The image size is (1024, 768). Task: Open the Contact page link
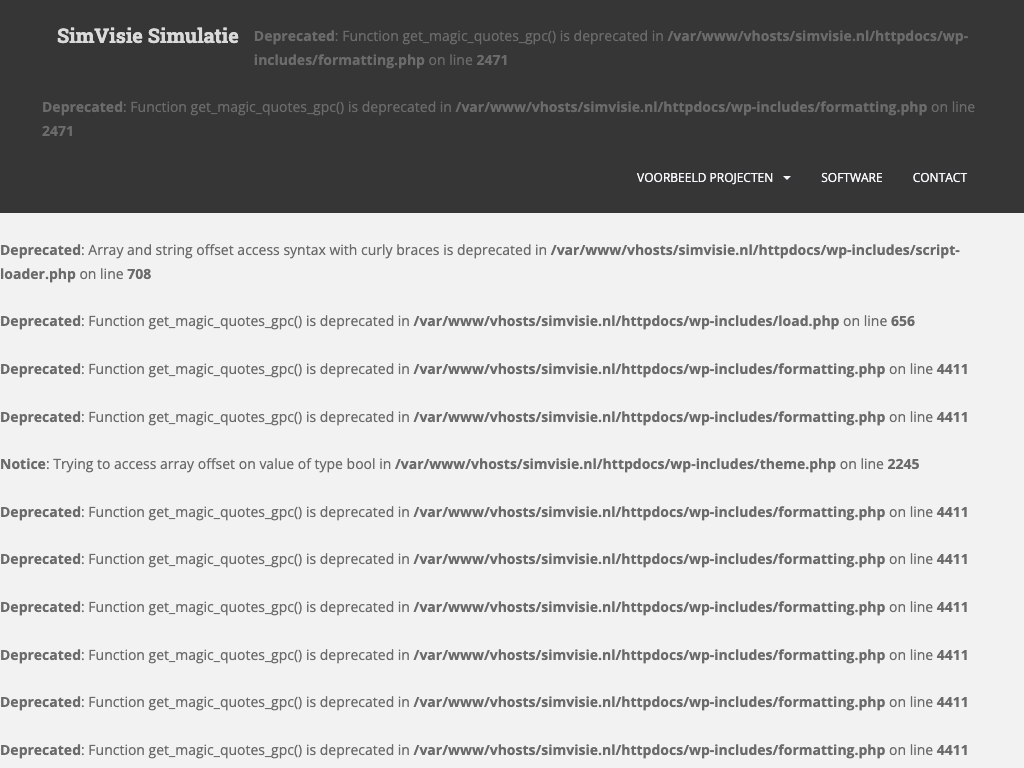[x=939, y=178]
